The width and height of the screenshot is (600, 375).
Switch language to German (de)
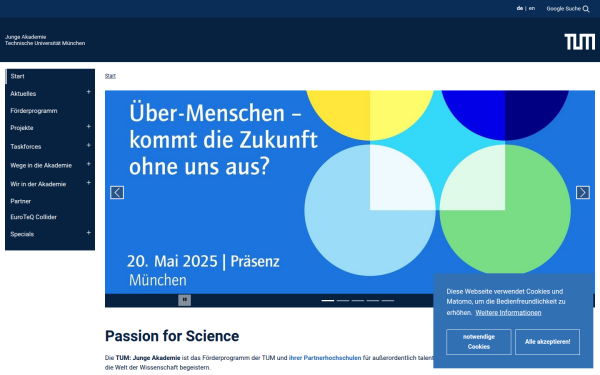point(520,8)
